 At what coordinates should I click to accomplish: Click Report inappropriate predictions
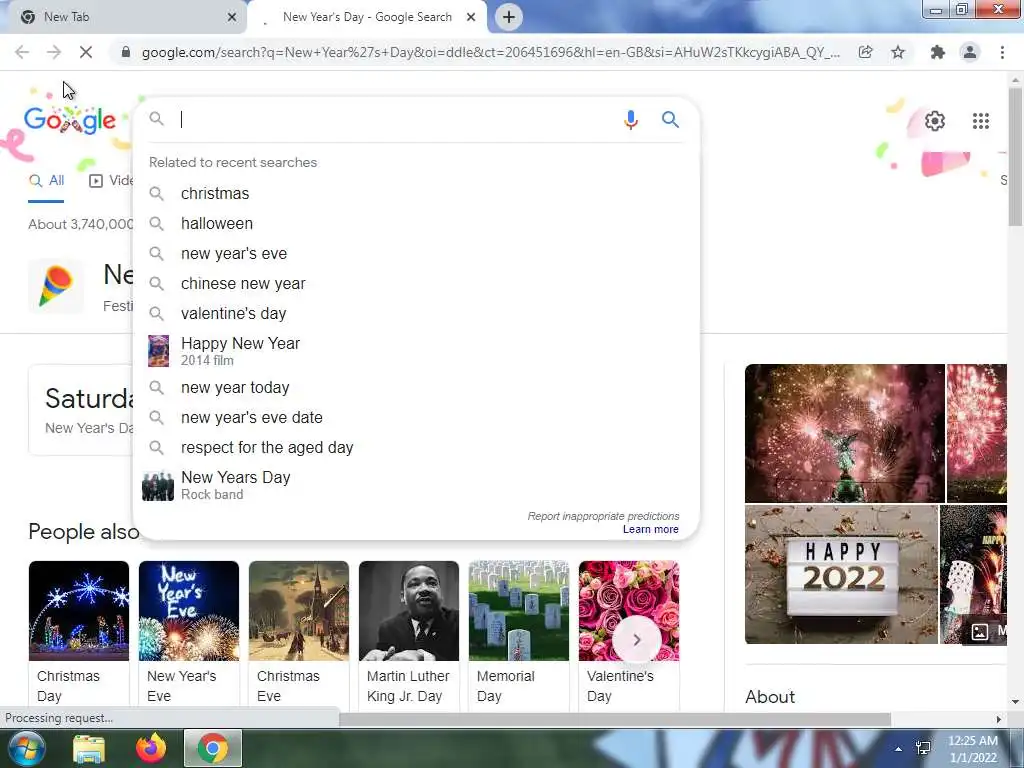[603, 516]
